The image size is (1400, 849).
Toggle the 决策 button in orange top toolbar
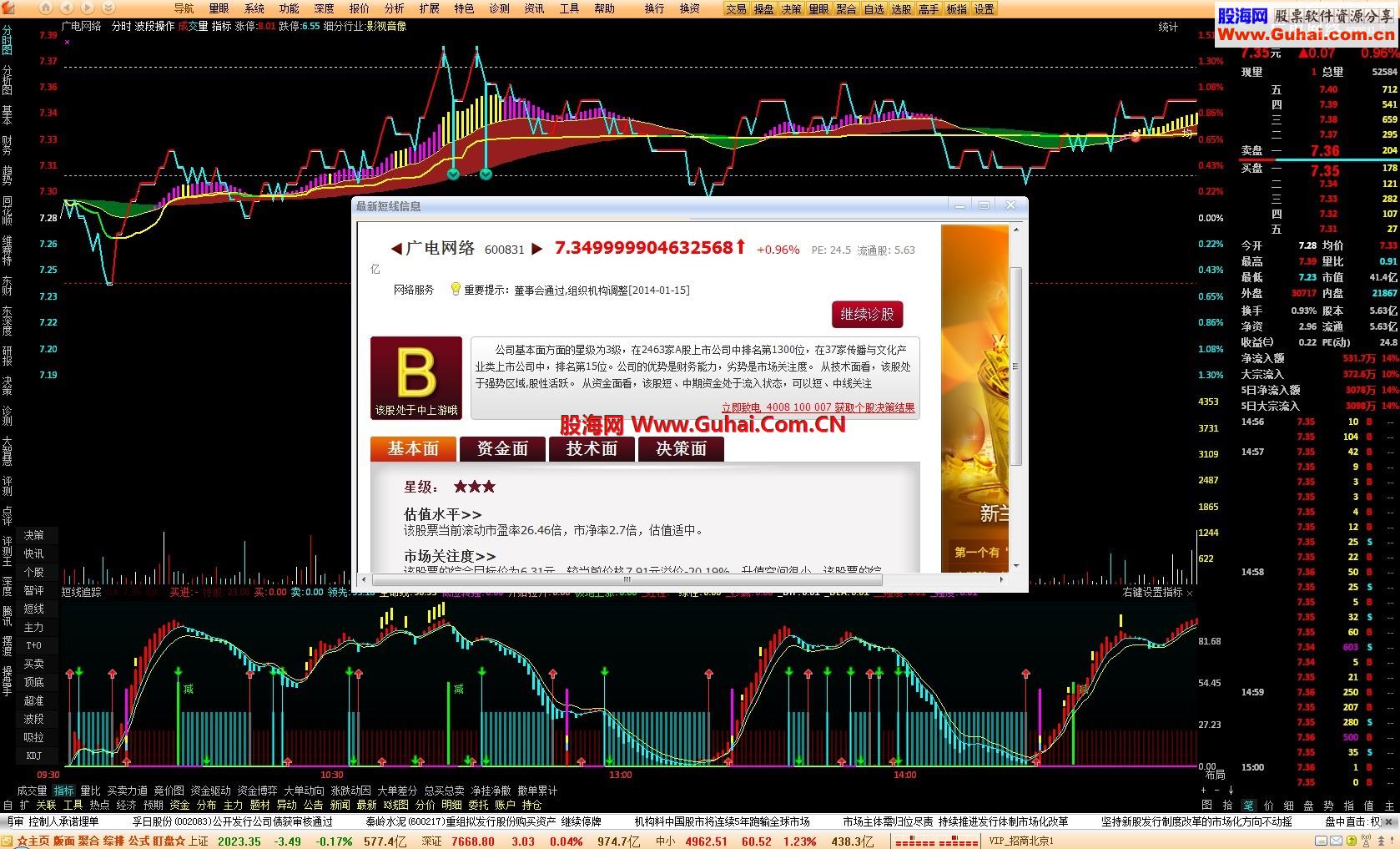tap(791, 8)
